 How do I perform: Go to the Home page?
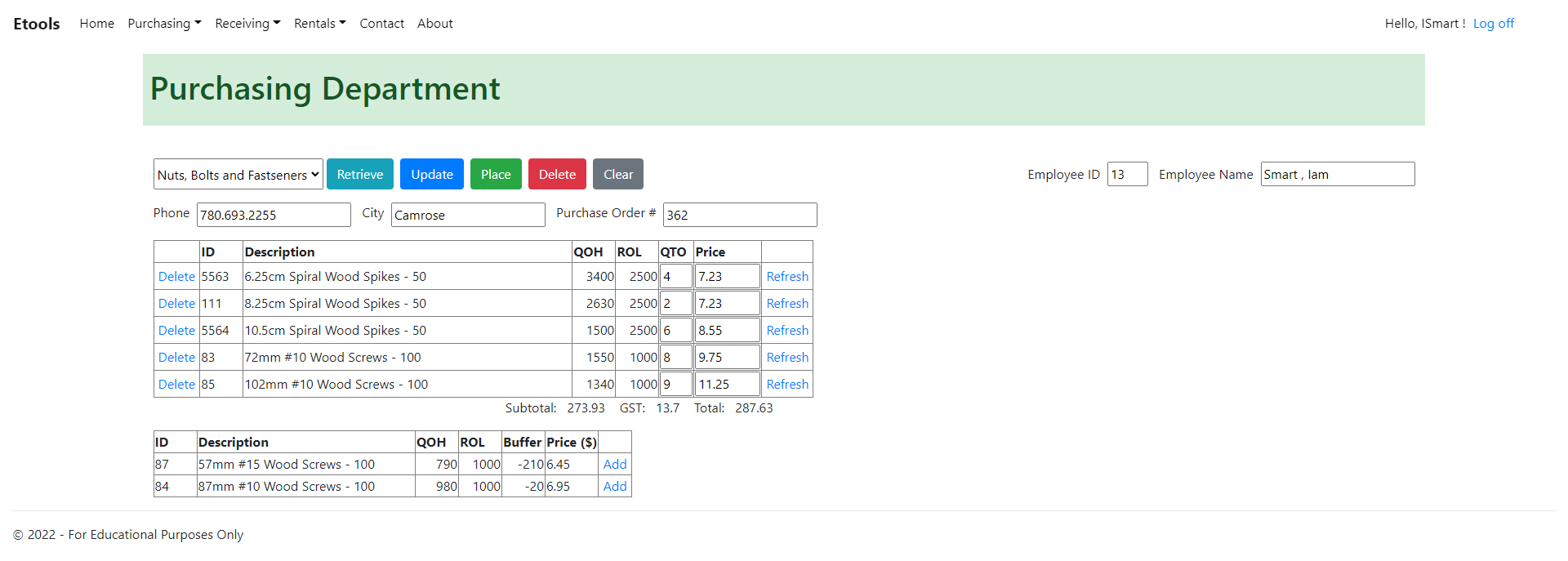click(96, 24)
